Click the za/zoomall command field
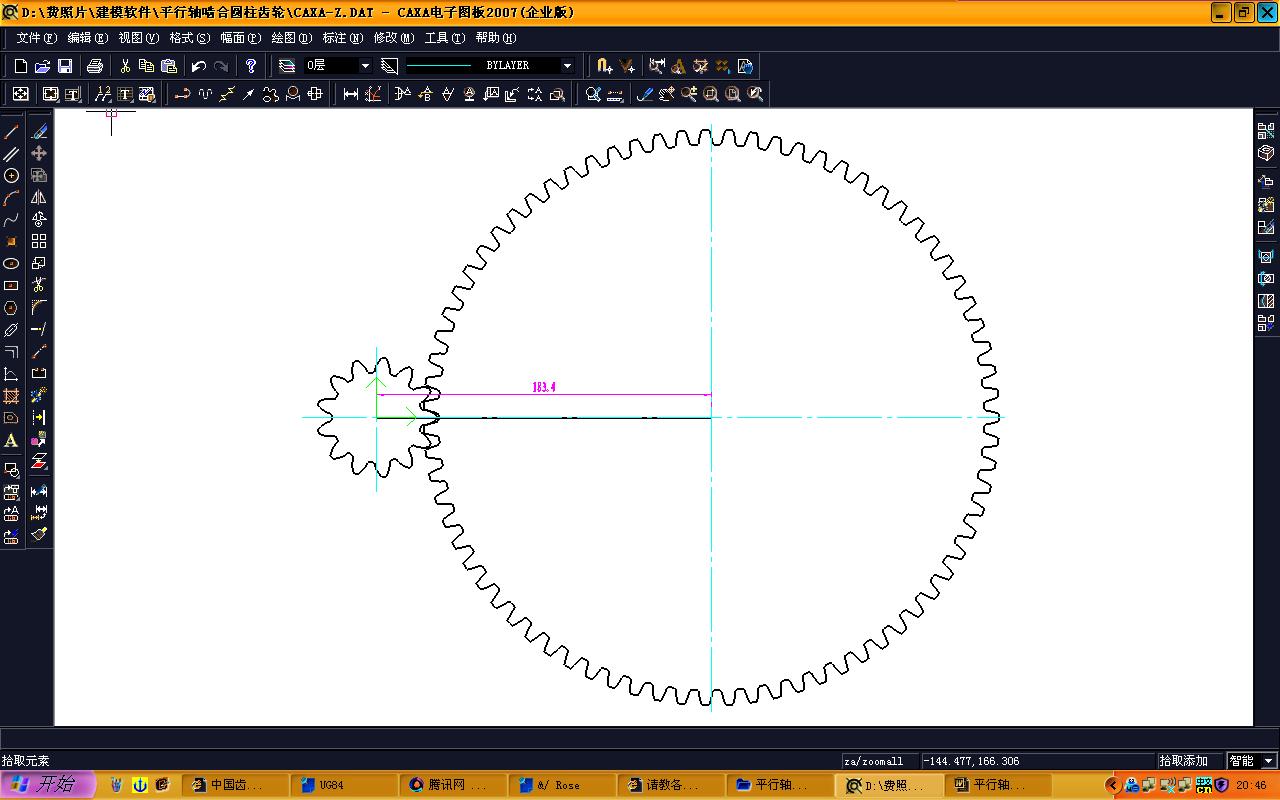The height and width of the screenshot is (800, 1280). coord(879,761)
